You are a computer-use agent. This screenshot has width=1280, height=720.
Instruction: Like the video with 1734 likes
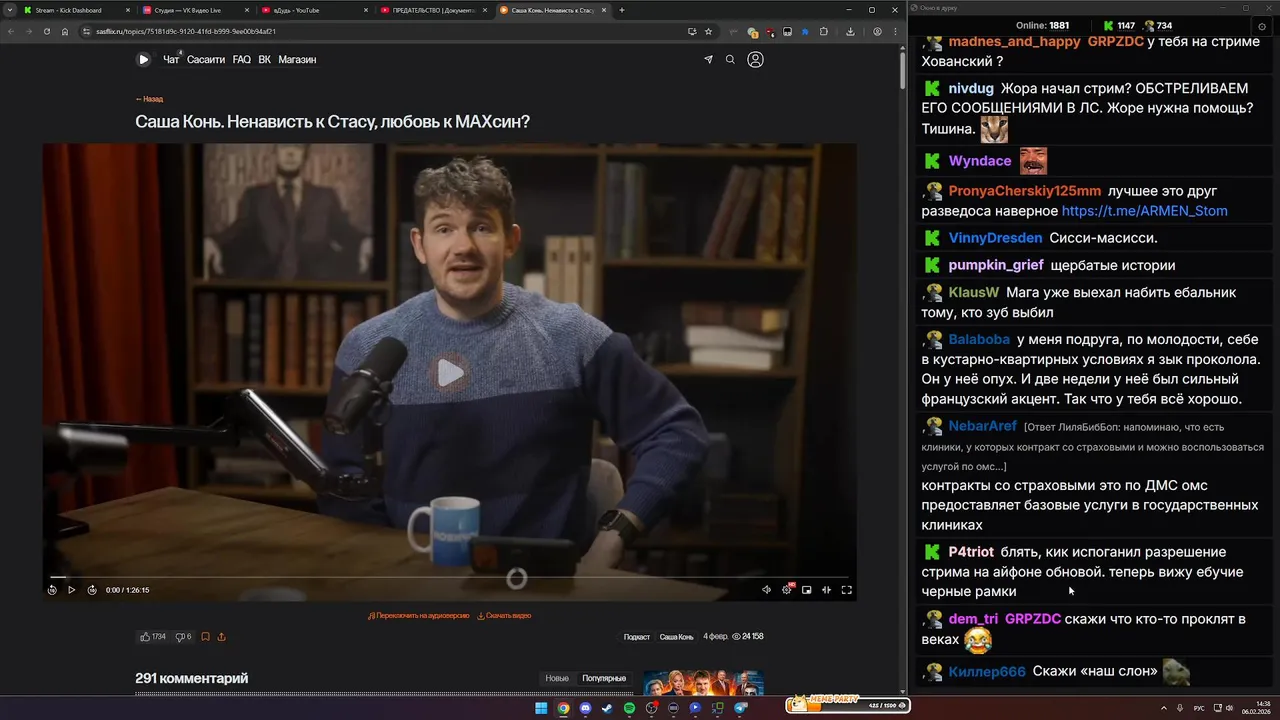pos(153,637)
